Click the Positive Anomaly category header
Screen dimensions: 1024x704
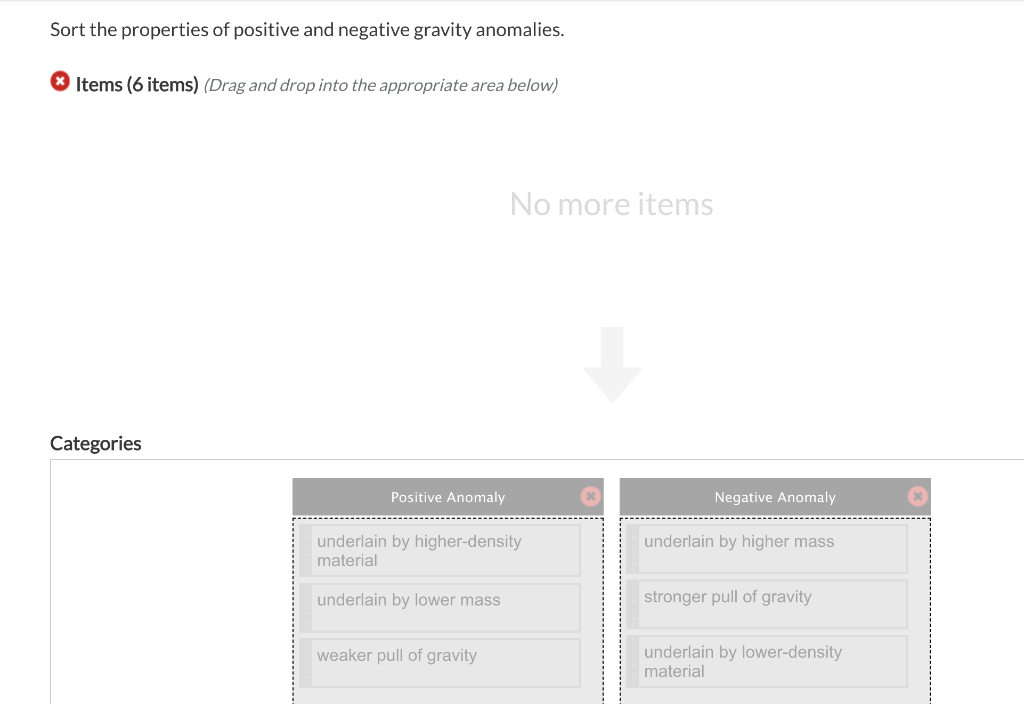click(447, 496)
